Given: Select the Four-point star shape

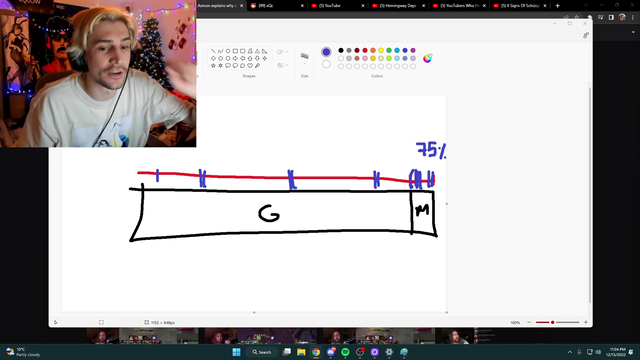Looking at the screenshot, I should 264,58.
